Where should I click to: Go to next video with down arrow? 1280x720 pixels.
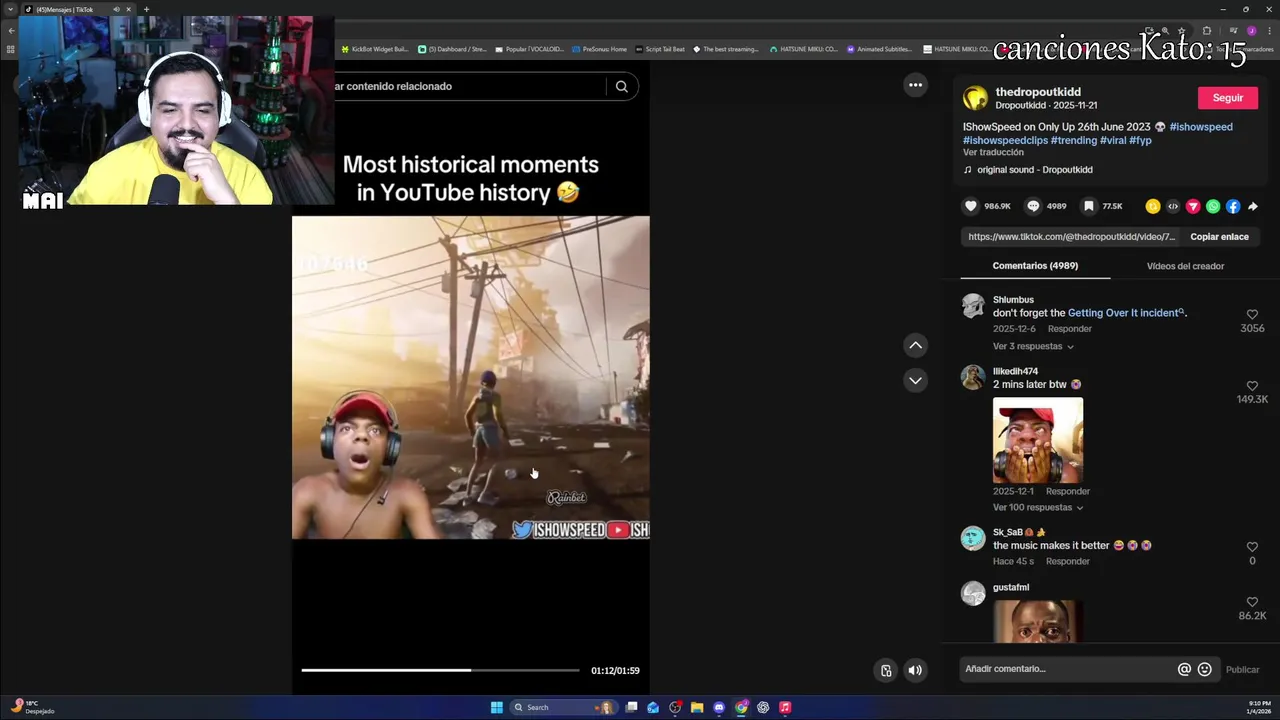click(x=915, y=380)
